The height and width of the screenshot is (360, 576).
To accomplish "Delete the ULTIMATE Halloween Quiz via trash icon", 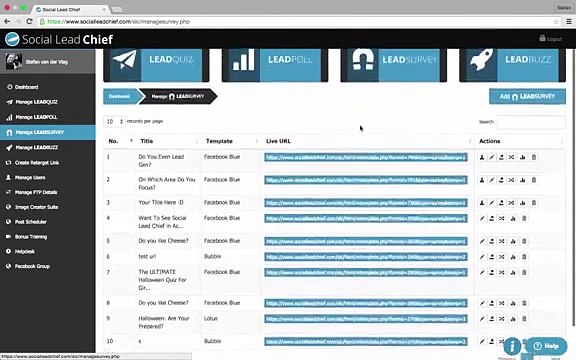I will (524, 273).
